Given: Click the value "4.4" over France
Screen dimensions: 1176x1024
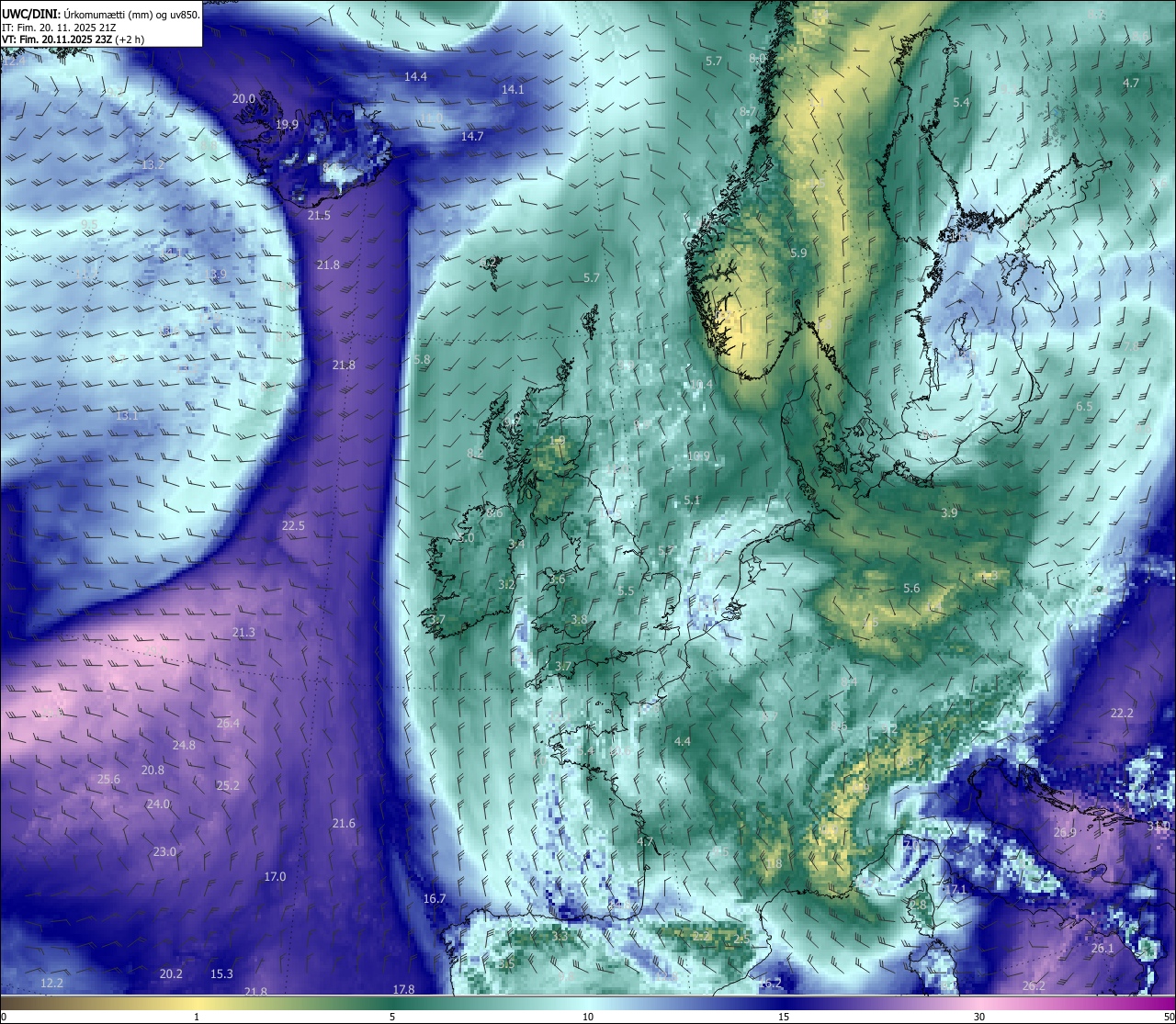Looking at the screenshot, I should coord(683,740).
